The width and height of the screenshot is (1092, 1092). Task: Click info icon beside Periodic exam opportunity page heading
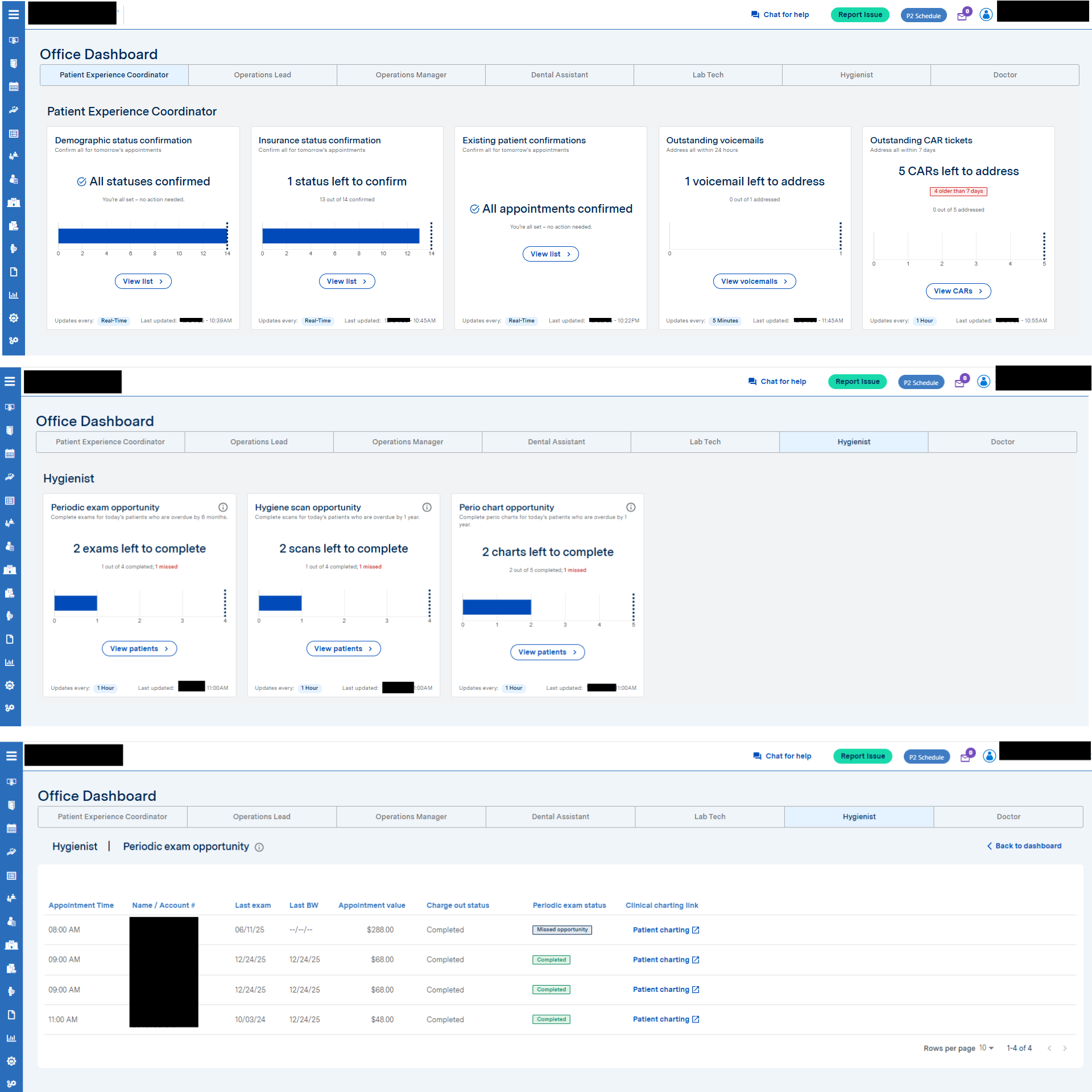point(259,847)
